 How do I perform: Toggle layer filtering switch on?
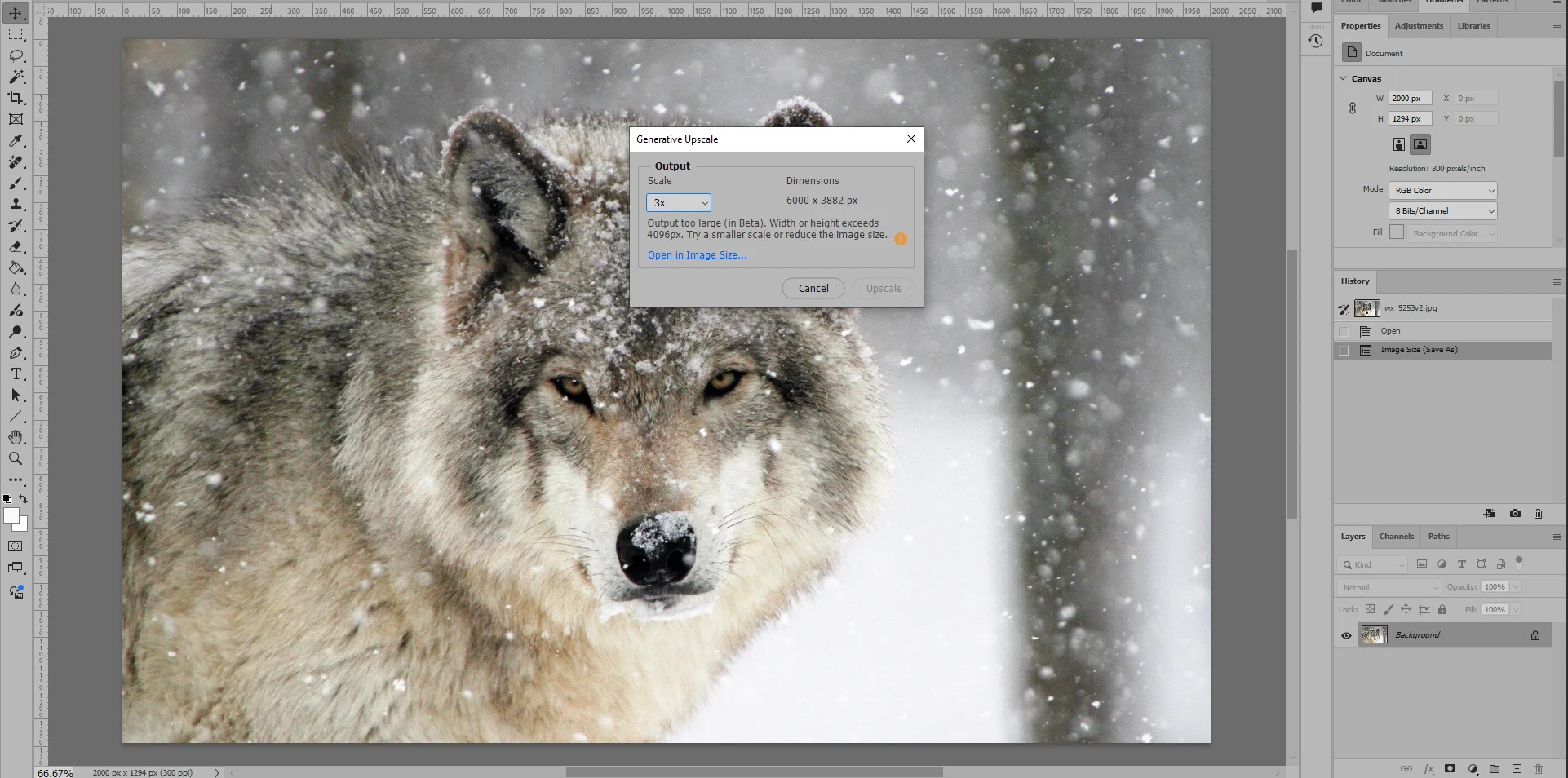[1519, 563]
